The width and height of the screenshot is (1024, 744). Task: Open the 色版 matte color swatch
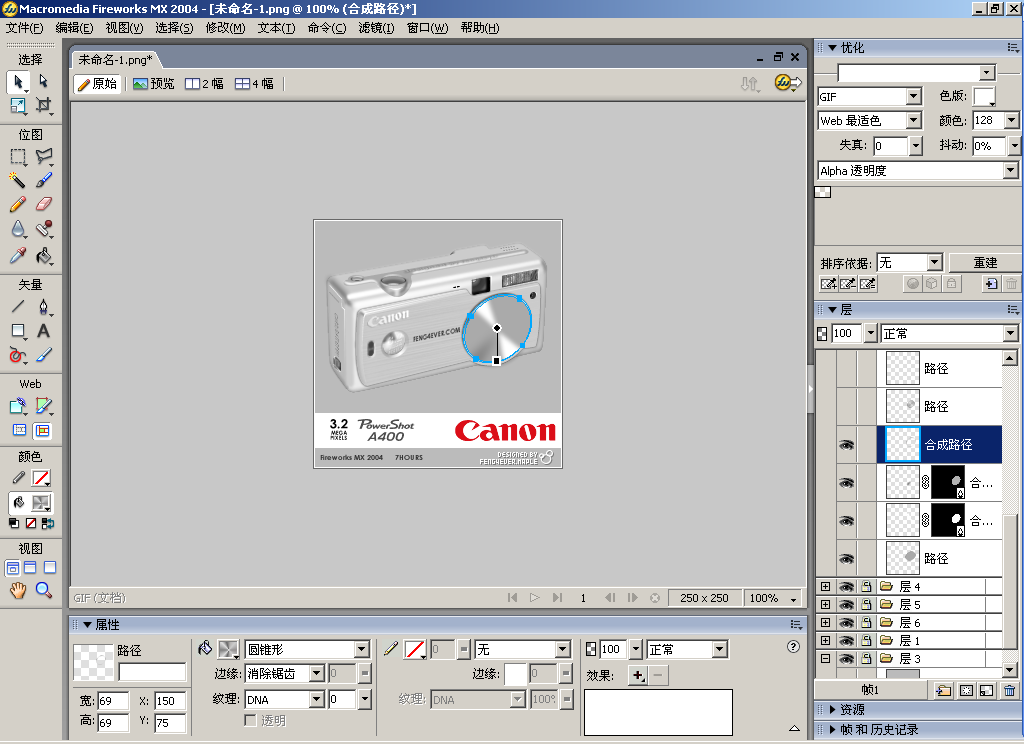984,97
